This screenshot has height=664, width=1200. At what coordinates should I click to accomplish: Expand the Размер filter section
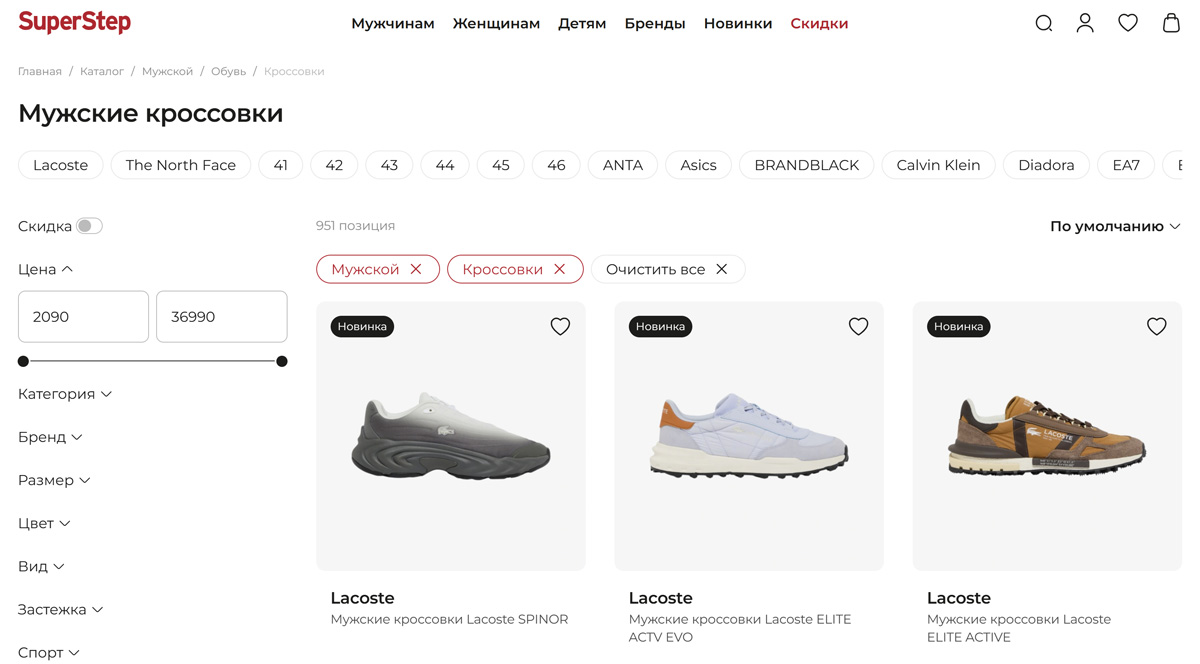(54, 480)
